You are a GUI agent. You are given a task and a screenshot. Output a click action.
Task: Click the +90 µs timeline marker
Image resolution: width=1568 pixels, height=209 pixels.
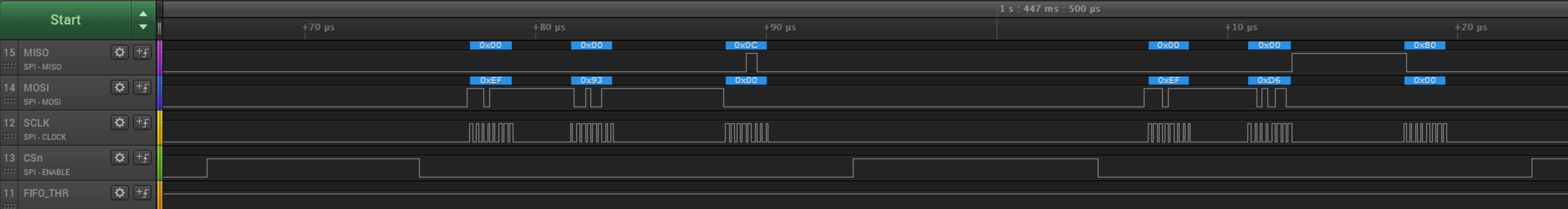pos(780,27)
